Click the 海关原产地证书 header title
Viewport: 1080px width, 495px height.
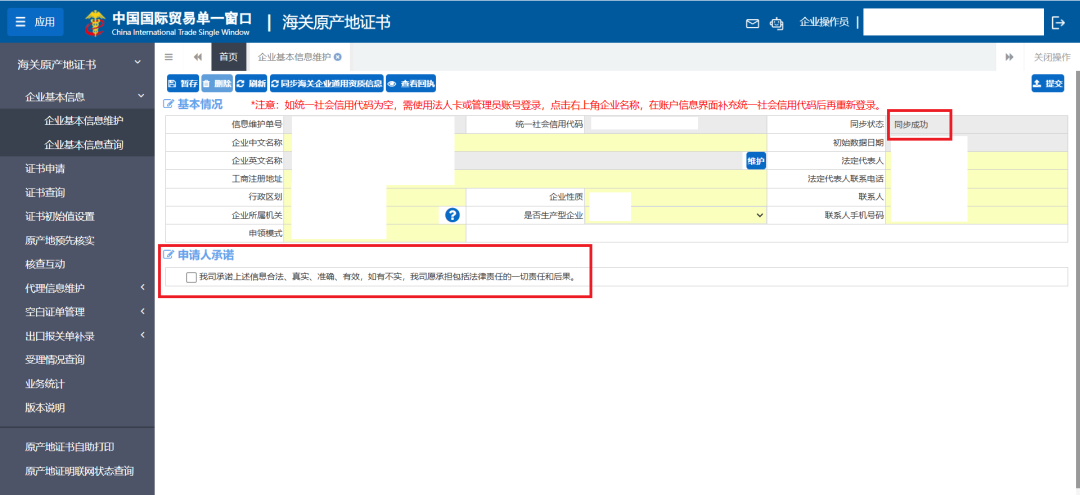[x=336, y=23]
